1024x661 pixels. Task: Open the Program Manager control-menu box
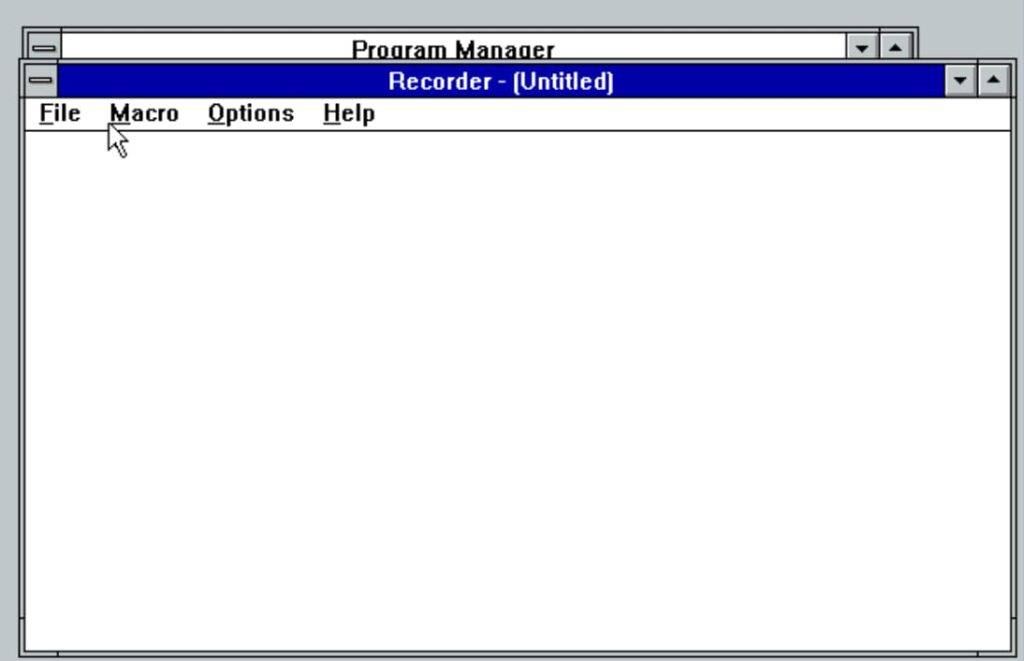tap(44, 46)
